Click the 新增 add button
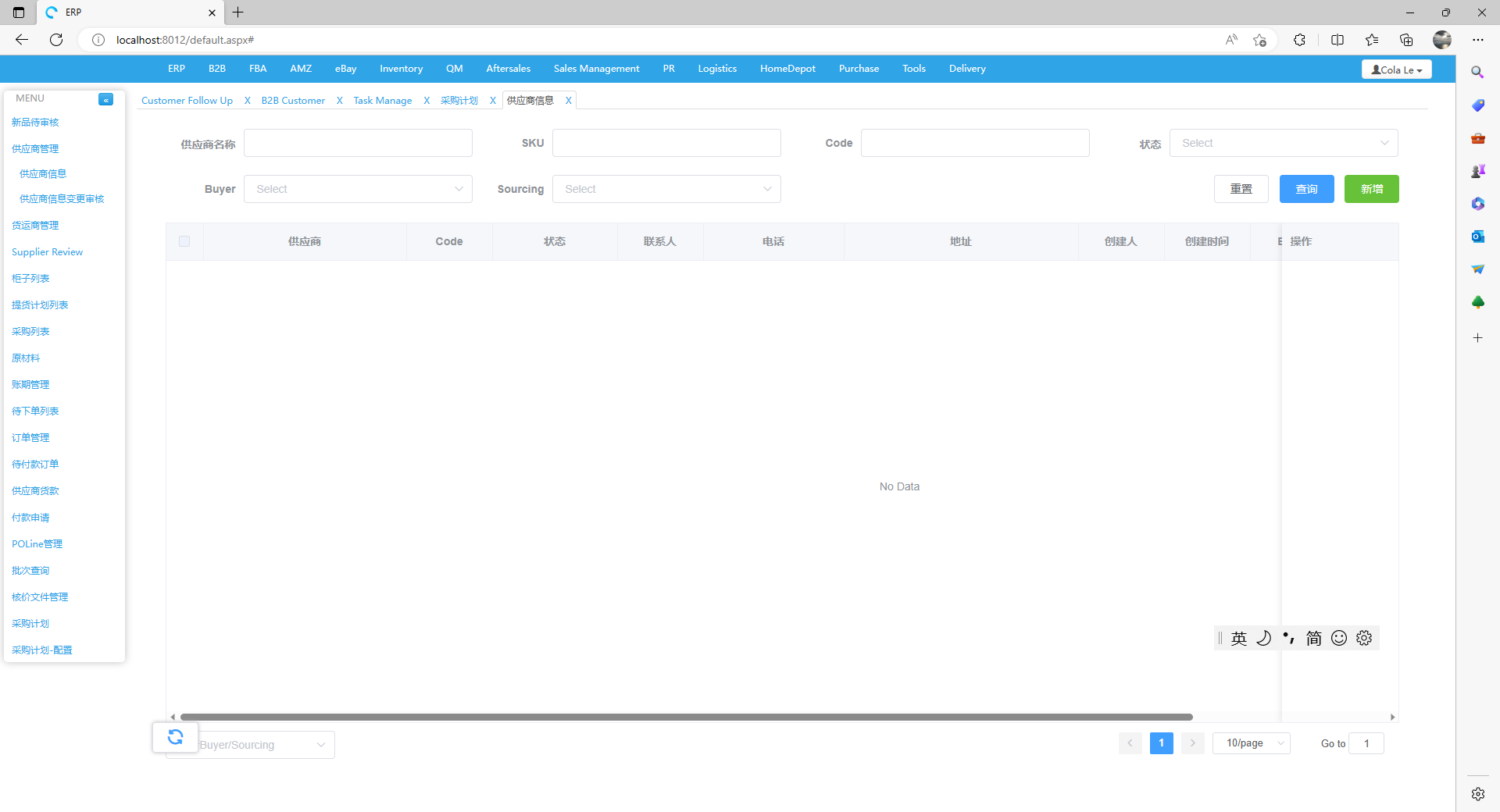The image size is (1500, 812). pyautogui.click(x=1371, y=189)
